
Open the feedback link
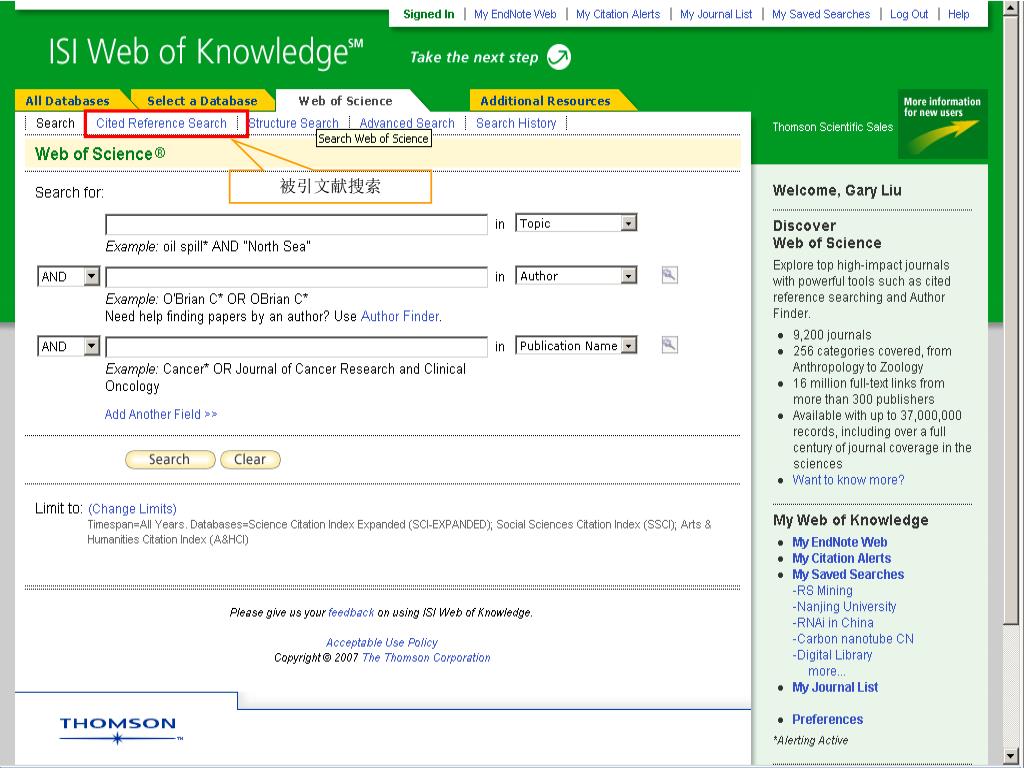351,613
